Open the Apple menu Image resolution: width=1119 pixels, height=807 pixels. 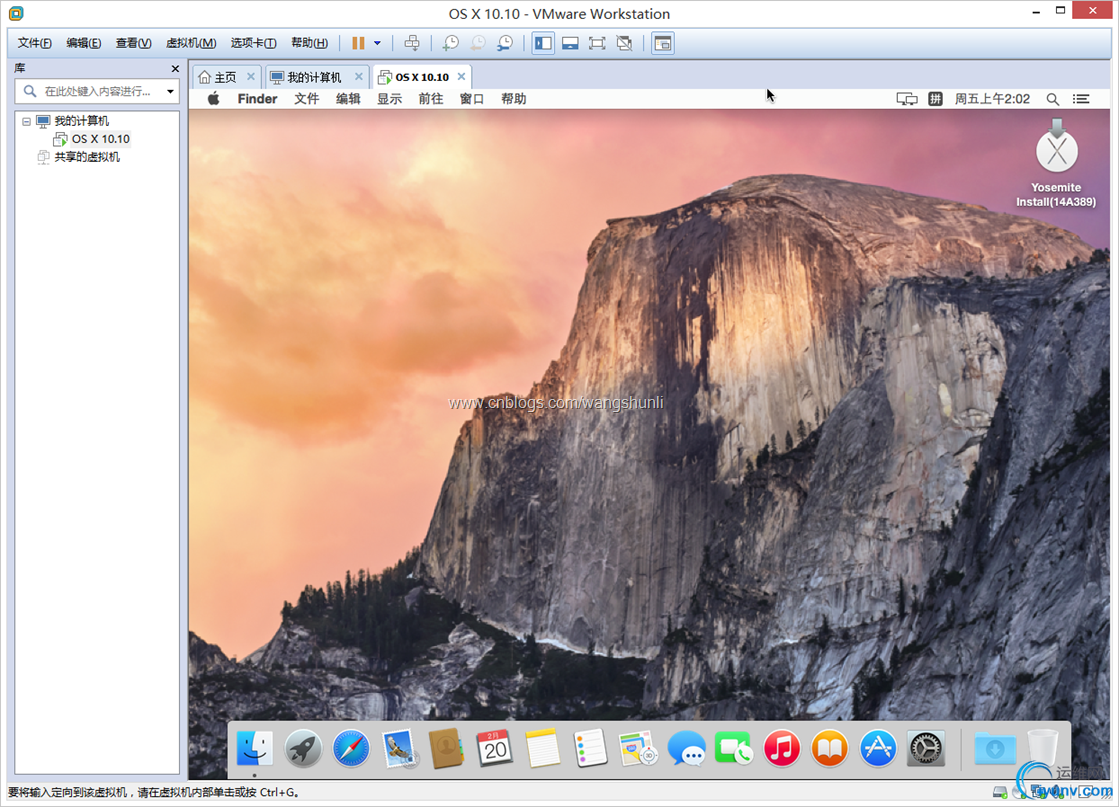click(213, 99)
